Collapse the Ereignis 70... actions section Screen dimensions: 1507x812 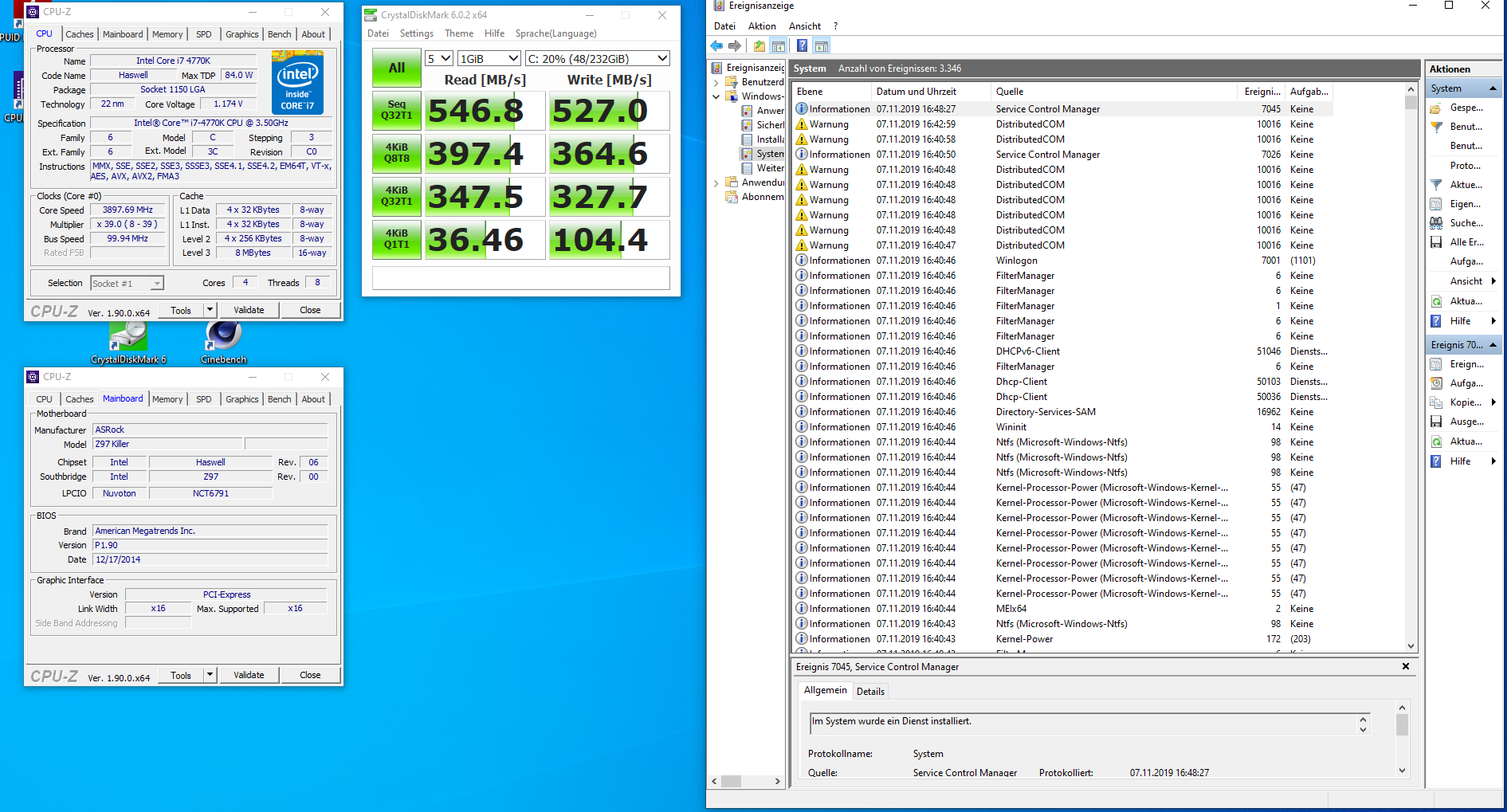tap(1493, 345)
